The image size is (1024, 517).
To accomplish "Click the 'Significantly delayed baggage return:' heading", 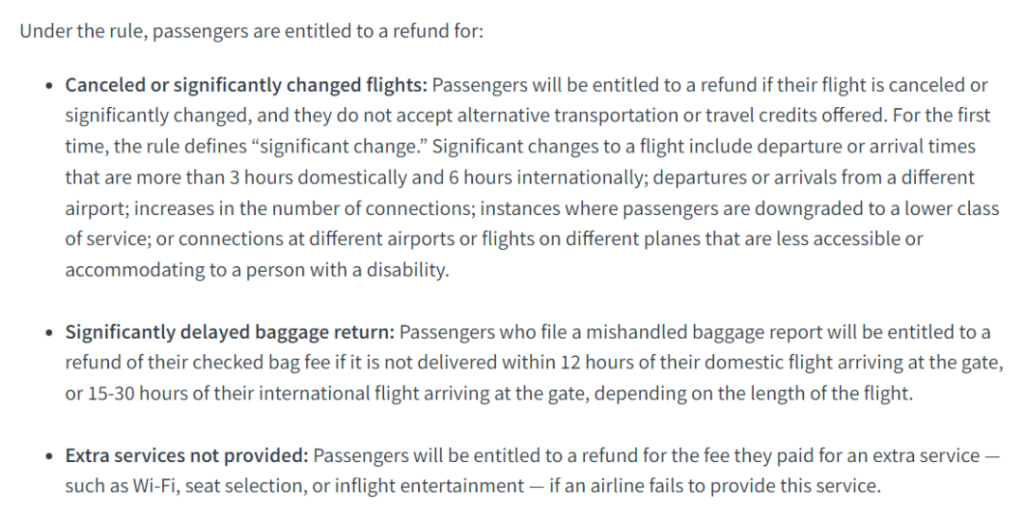I will pyautogui.click(x=229, y=332).
